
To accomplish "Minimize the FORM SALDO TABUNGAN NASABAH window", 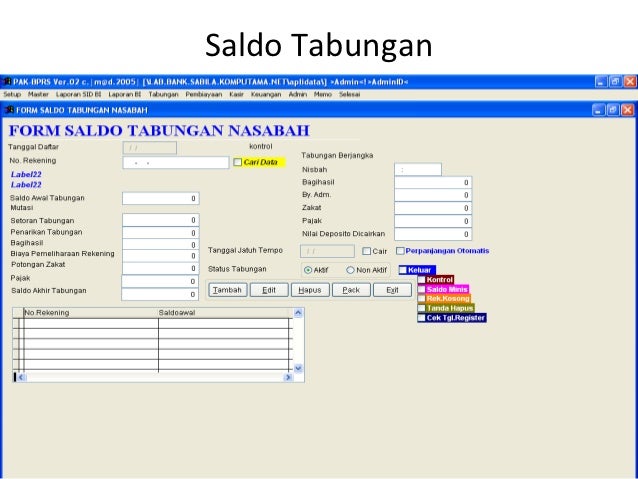I will pos(598,110).
